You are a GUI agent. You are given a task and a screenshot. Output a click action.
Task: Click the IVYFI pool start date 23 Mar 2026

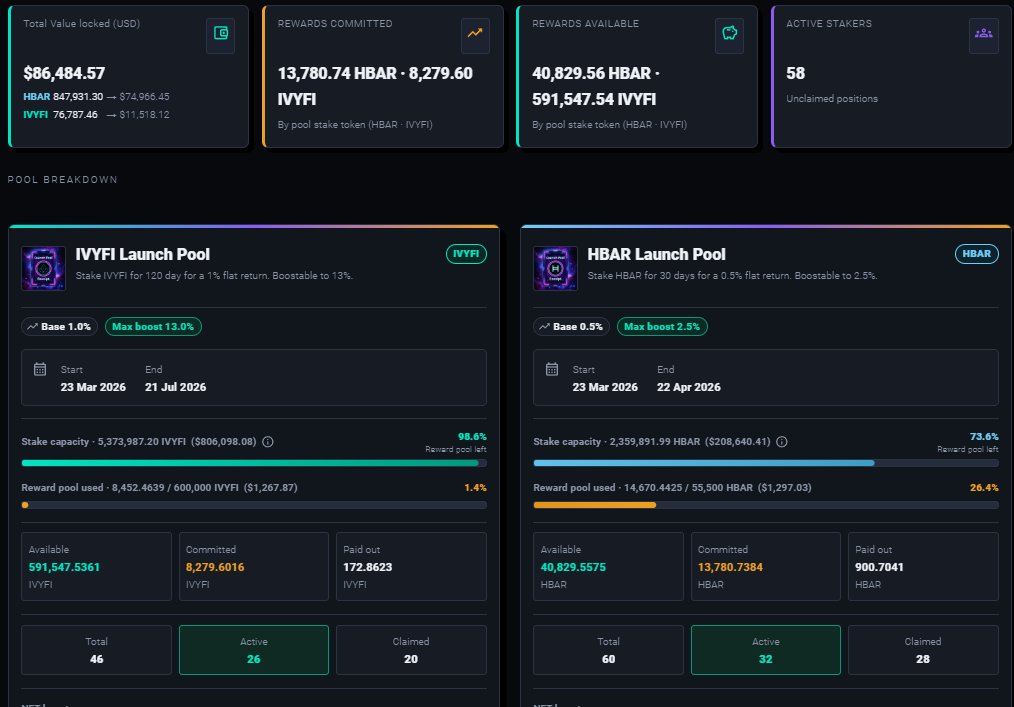[x=93, y=387]
